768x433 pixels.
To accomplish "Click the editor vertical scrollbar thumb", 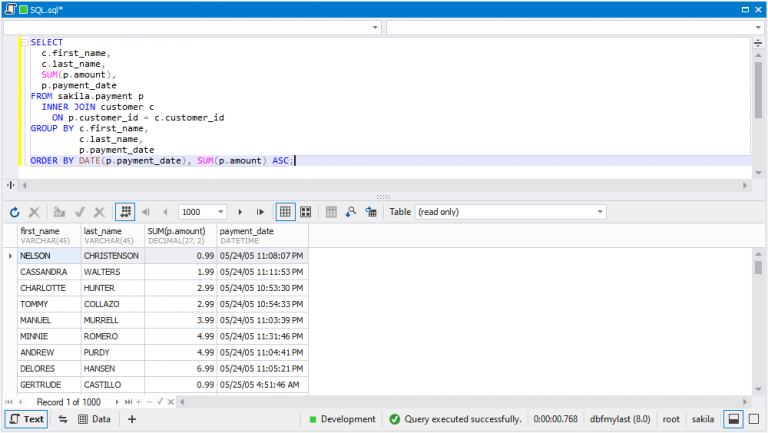I will coord(758,91).
